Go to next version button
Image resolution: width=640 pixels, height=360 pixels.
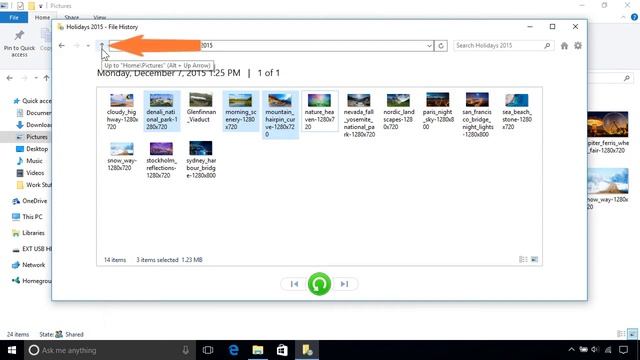(x=344, y=284)
